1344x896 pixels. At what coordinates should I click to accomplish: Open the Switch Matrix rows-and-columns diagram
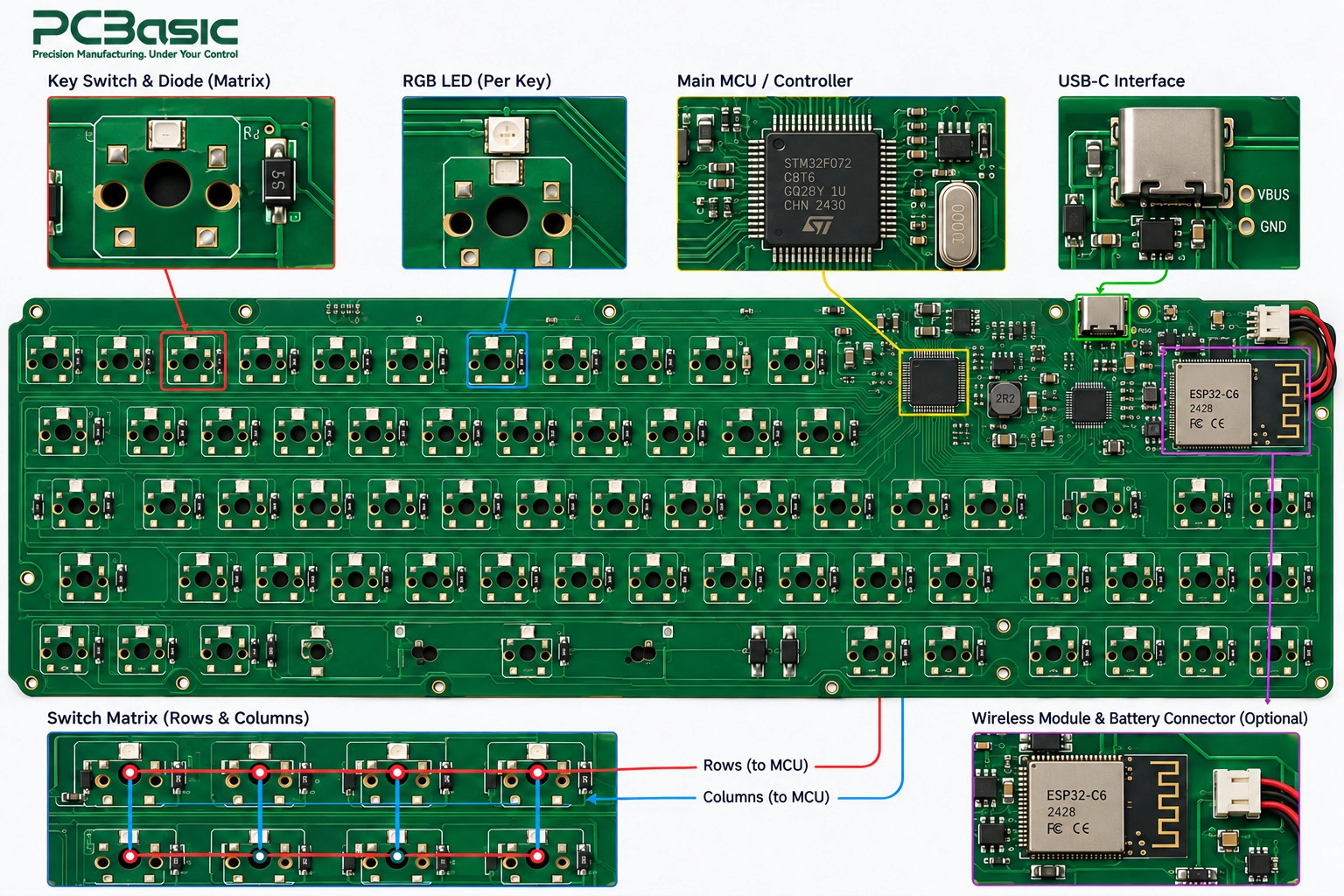tap(332, 809)
